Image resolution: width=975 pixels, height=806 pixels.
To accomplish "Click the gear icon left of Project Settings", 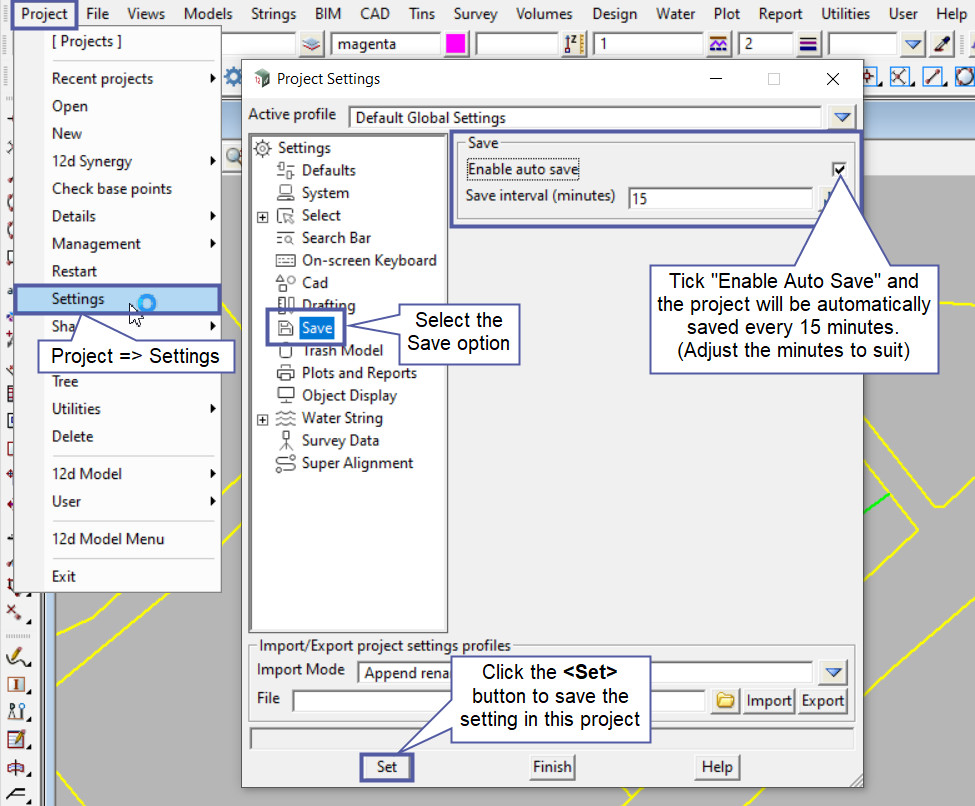I will pyautogui.click(x=232, y=77).
